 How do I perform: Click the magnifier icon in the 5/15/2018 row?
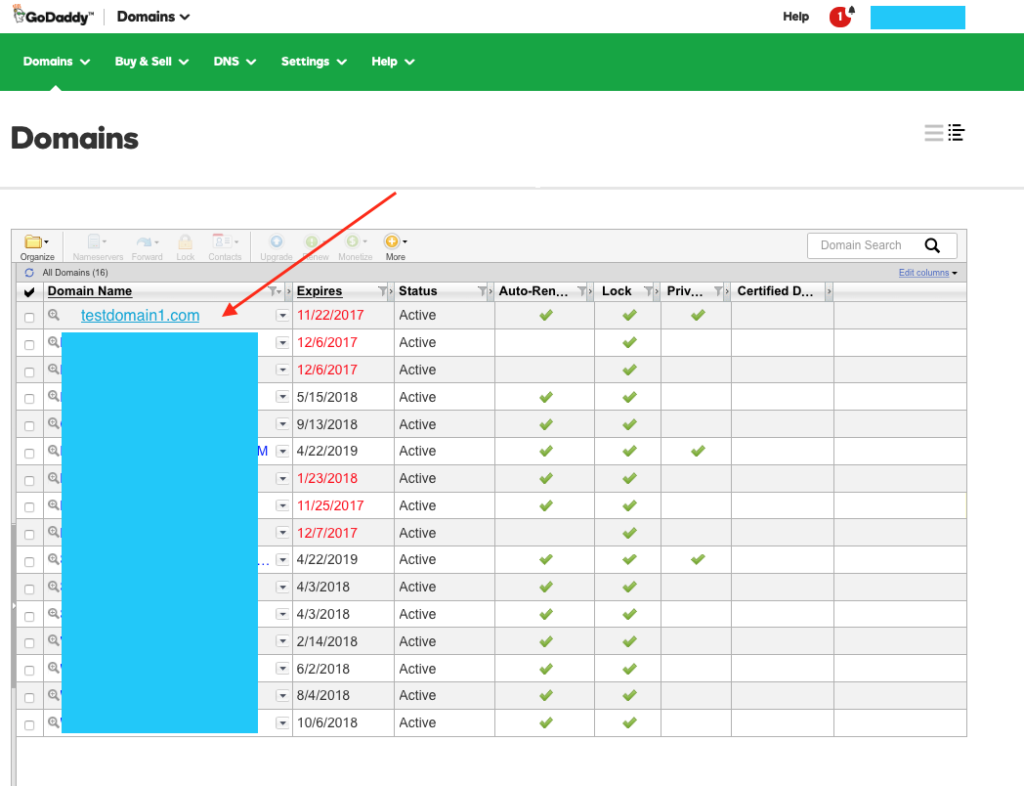54,396
